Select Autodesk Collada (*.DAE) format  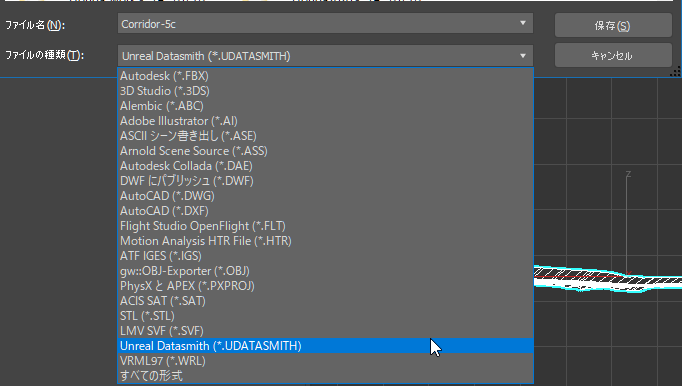pyautogui.click(x=325, y=166)
